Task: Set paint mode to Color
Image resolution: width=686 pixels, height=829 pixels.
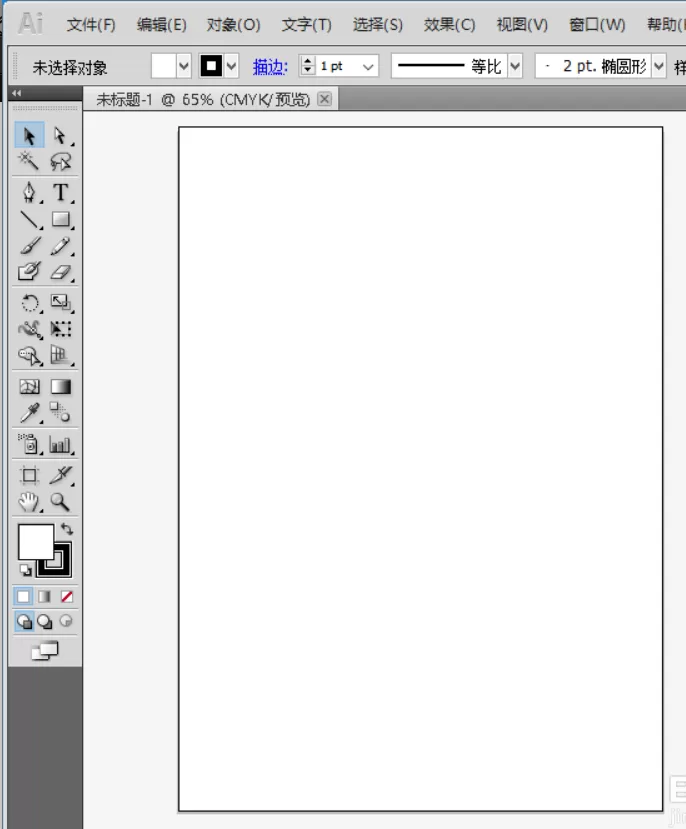Action: click(23, 597)
